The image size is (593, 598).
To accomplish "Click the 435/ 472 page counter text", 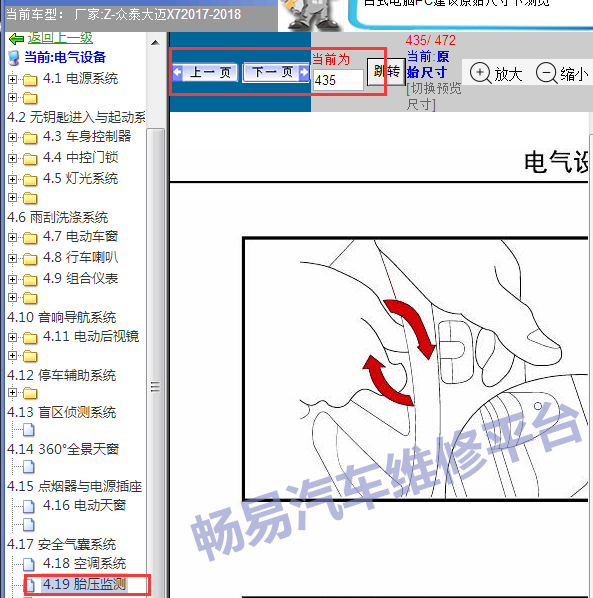I will tap(431, 40).
